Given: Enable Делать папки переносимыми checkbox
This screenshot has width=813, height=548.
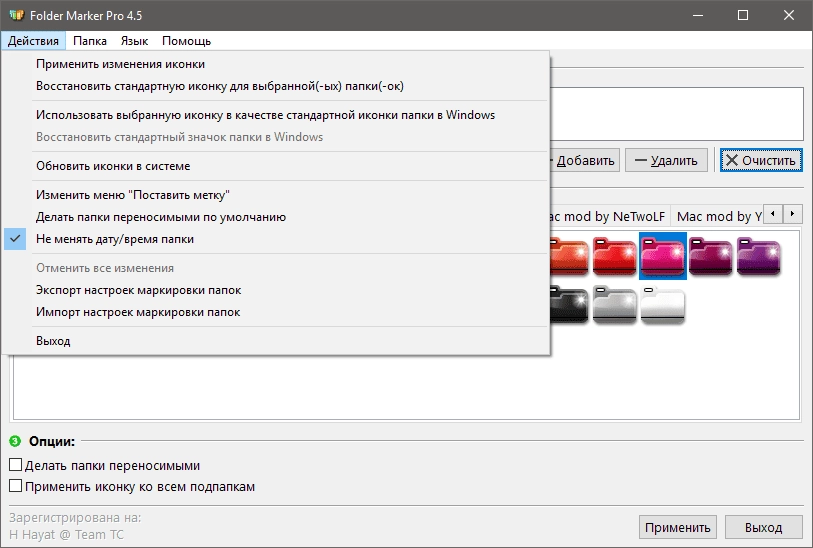Looking at the screenshot, I should click(16, 465).
